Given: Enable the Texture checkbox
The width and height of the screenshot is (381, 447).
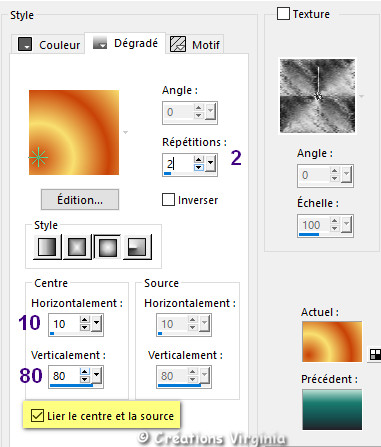Looking at the screenshot, I should click(283, 14).
